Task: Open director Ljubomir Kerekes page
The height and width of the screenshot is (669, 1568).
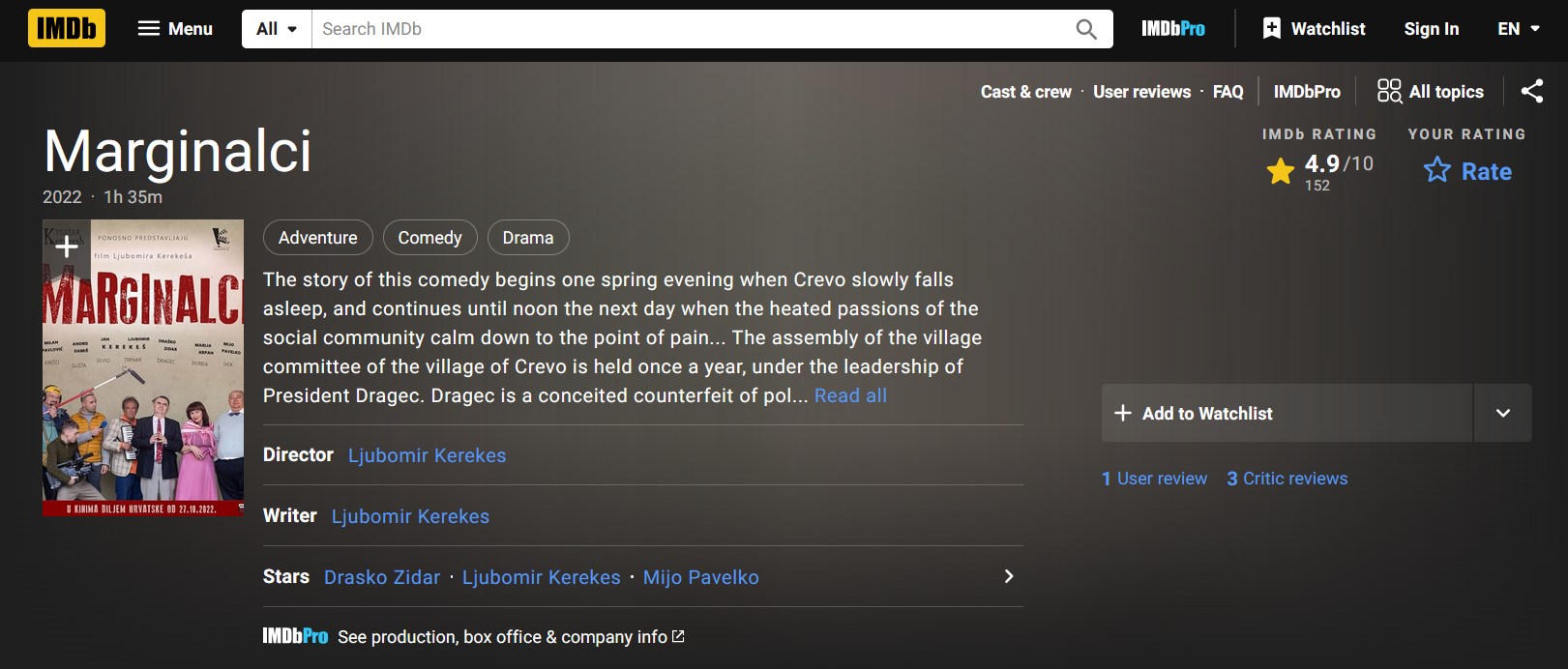Action: (427, 455)
